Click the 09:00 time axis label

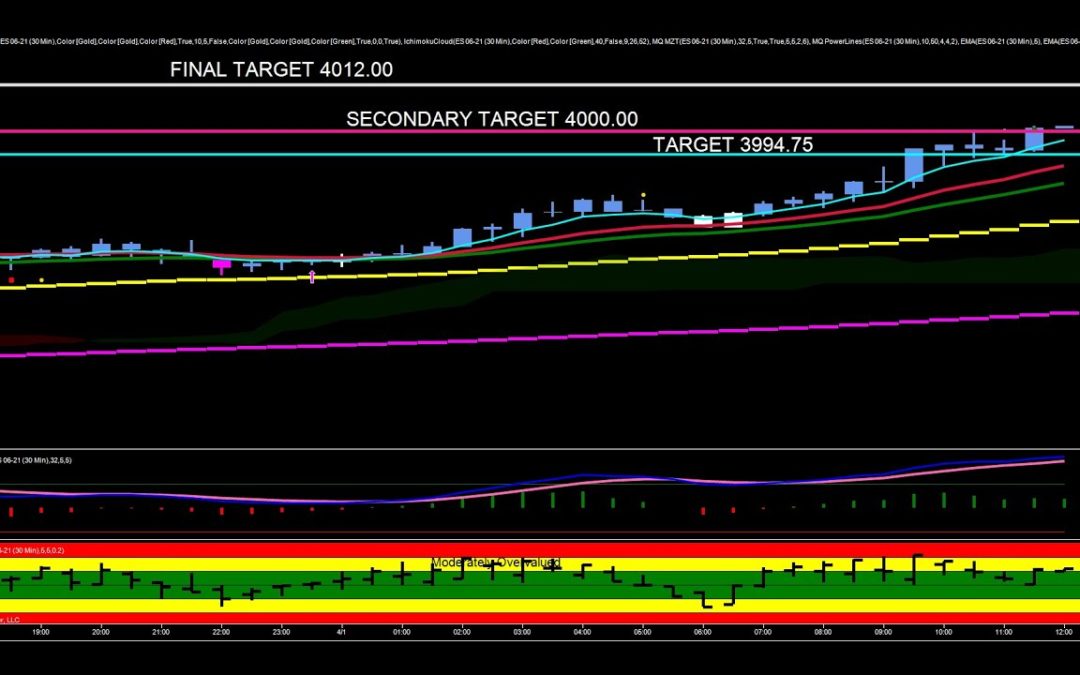[883, 632]
